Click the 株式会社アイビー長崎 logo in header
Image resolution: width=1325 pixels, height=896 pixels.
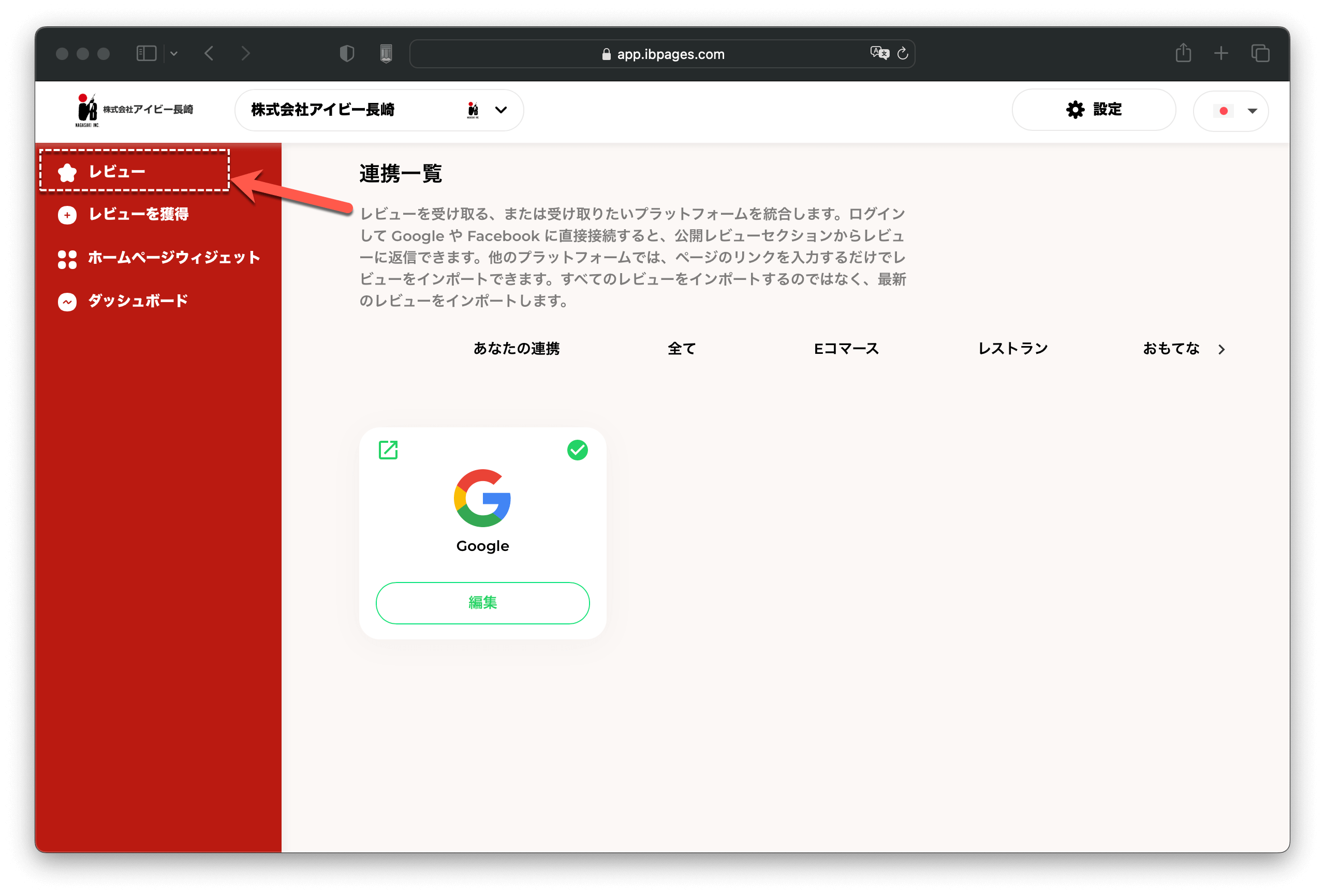pyautogui.click(x=135, y=110)
